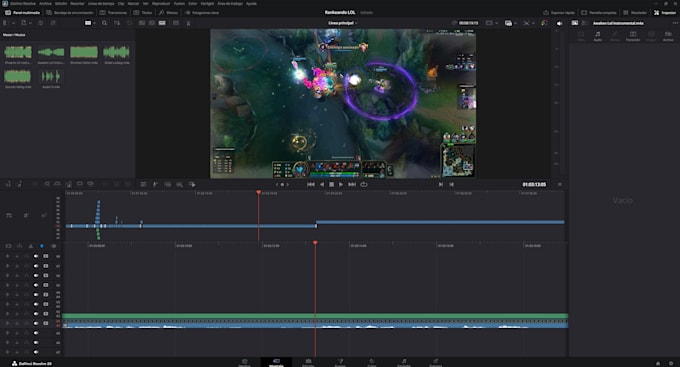Switch to the Audio tab in Inspector

598,36
